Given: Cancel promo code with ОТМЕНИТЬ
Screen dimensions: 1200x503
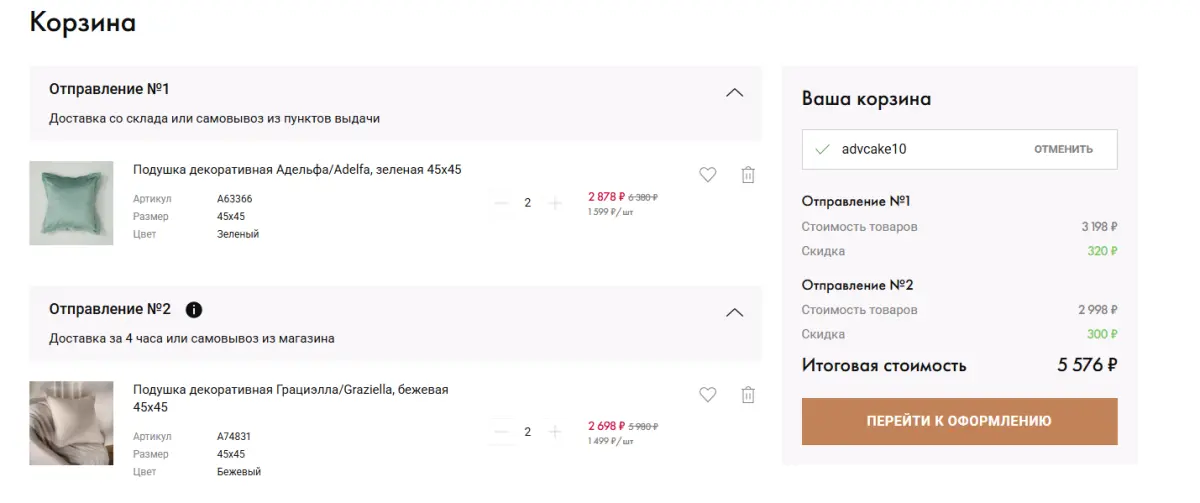Looking at the screenshot, I should point(1063,149).
